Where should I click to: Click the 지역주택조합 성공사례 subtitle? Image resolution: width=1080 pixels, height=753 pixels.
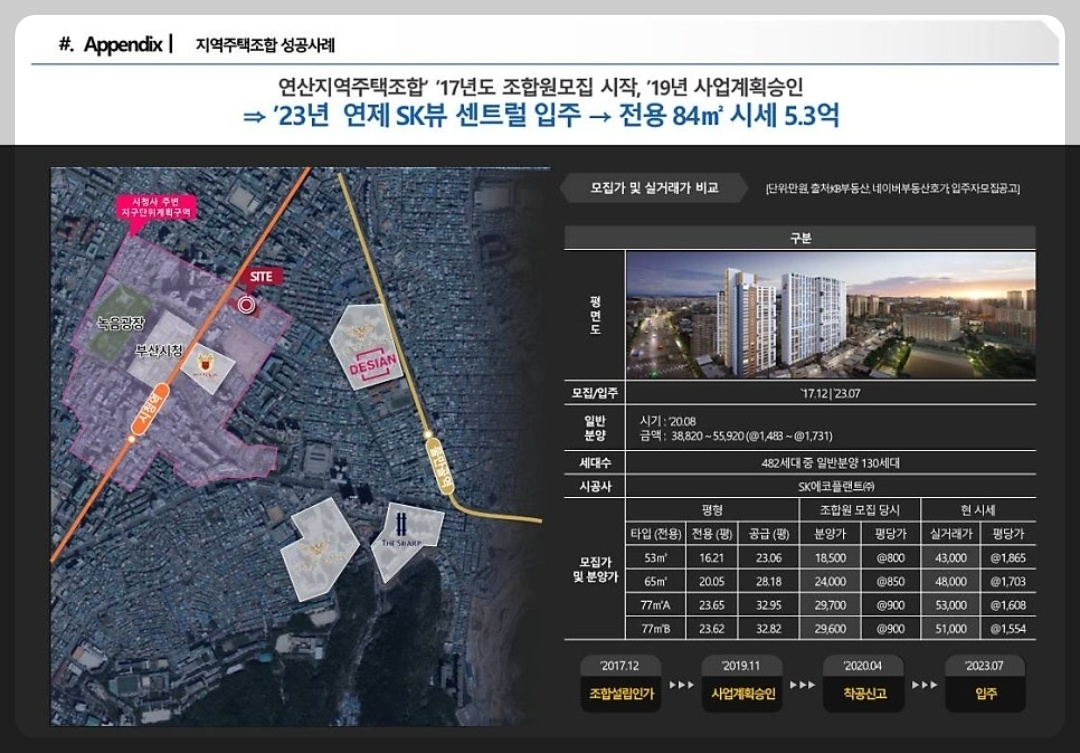pos(265,45)
